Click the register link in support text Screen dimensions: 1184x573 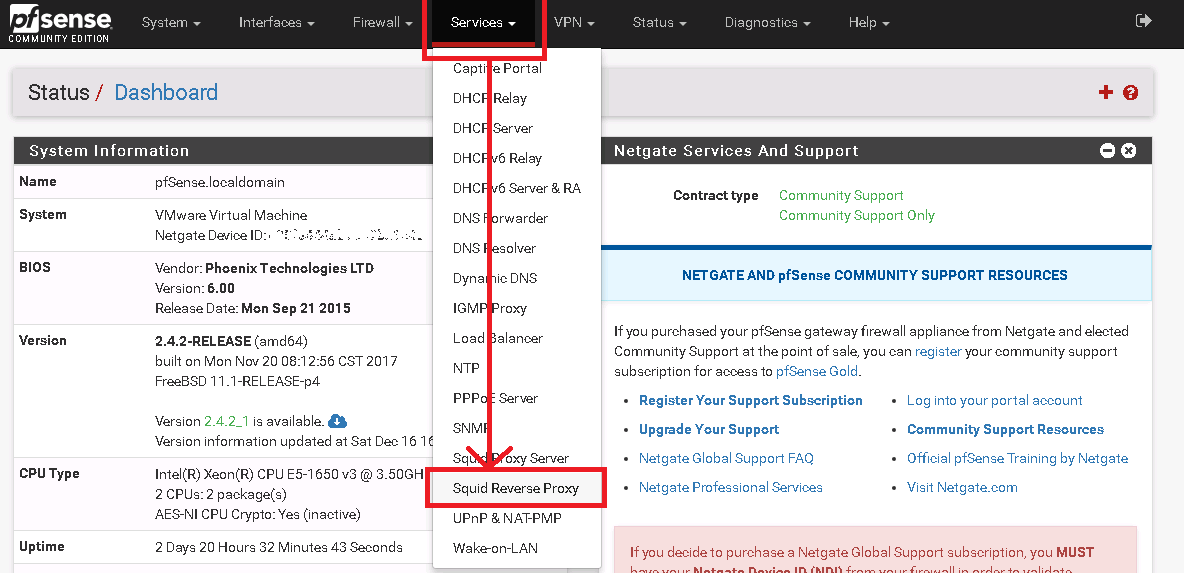[x=938, y=352]
